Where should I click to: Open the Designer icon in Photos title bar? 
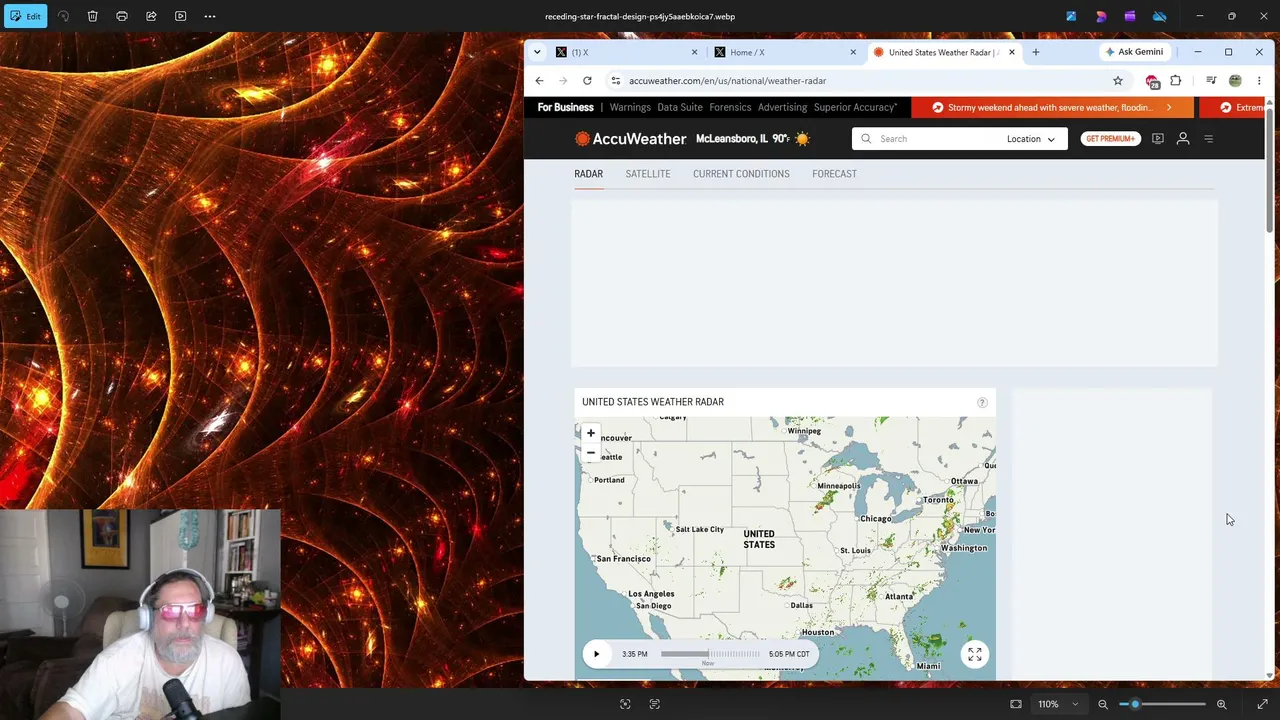tap(1101, 16)
